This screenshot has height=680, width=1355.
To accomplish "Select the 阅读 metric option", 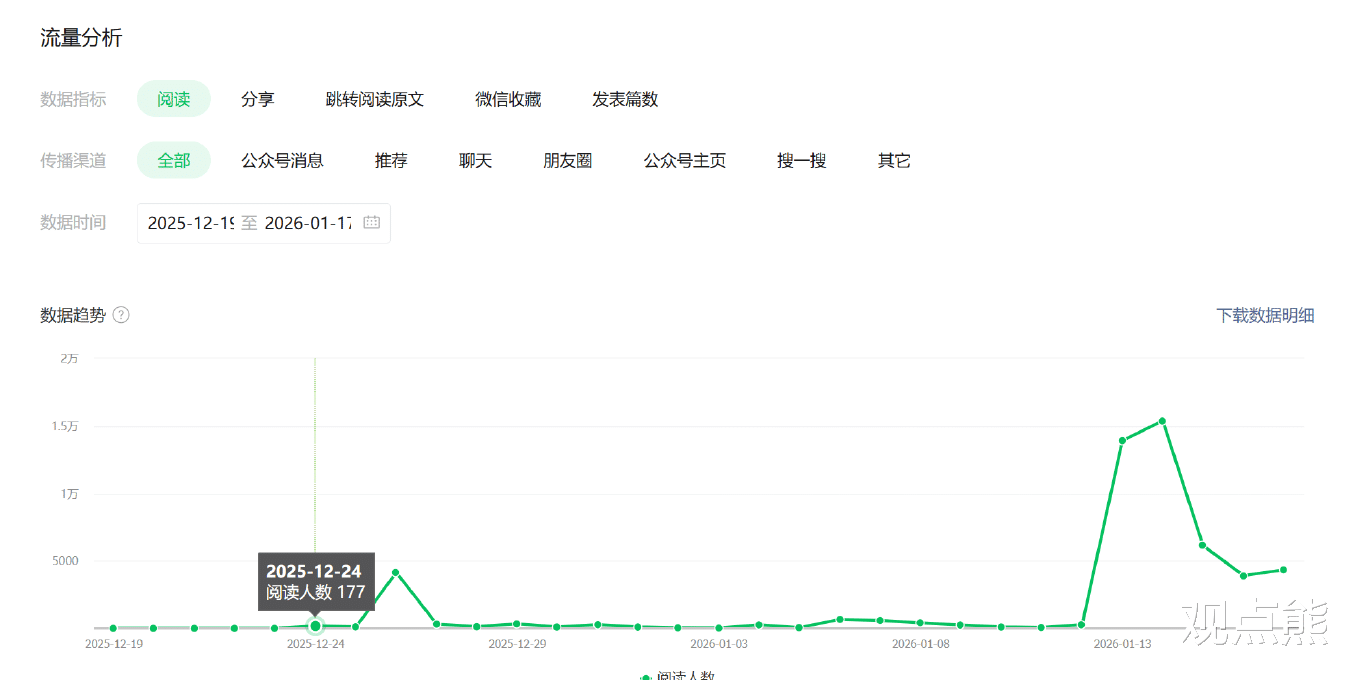I will point(174,99).
